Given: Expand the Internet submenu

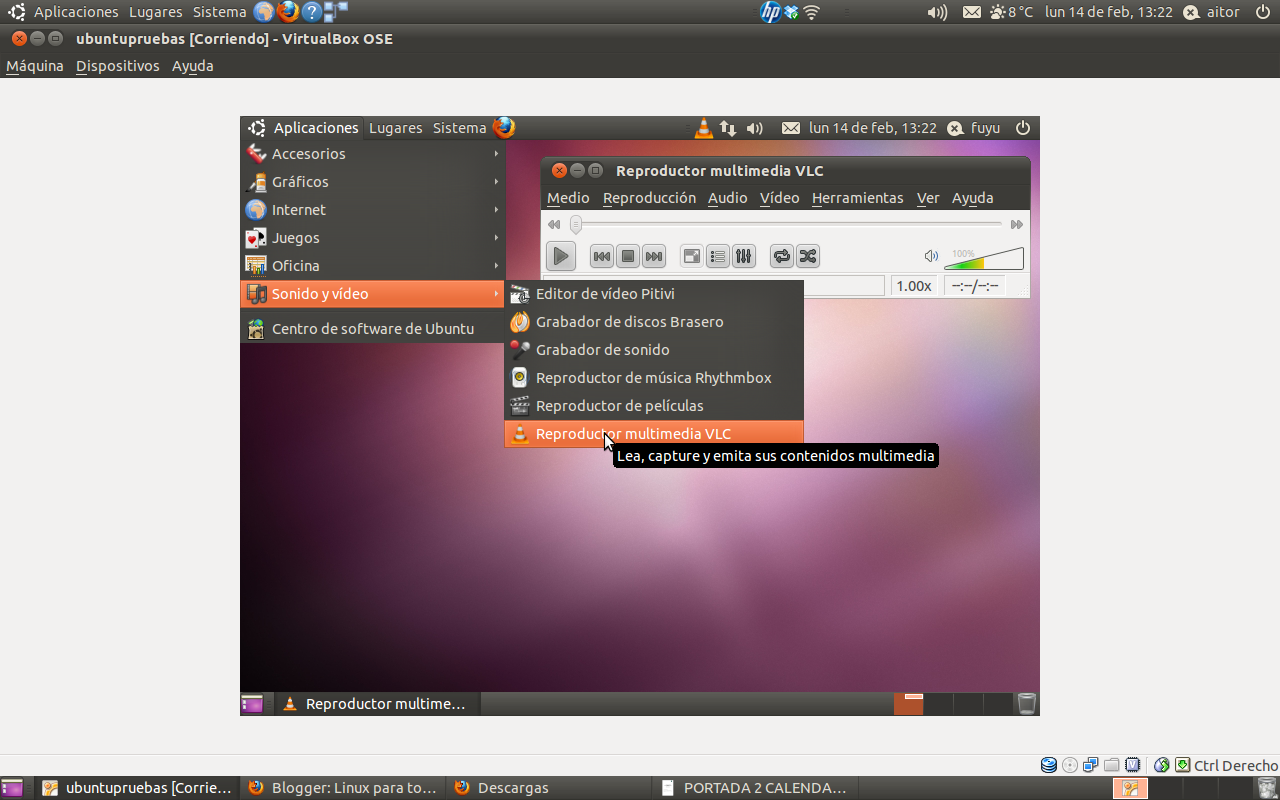Looking at the screenshot, I should pyautogui.click(x=373, y=210).
